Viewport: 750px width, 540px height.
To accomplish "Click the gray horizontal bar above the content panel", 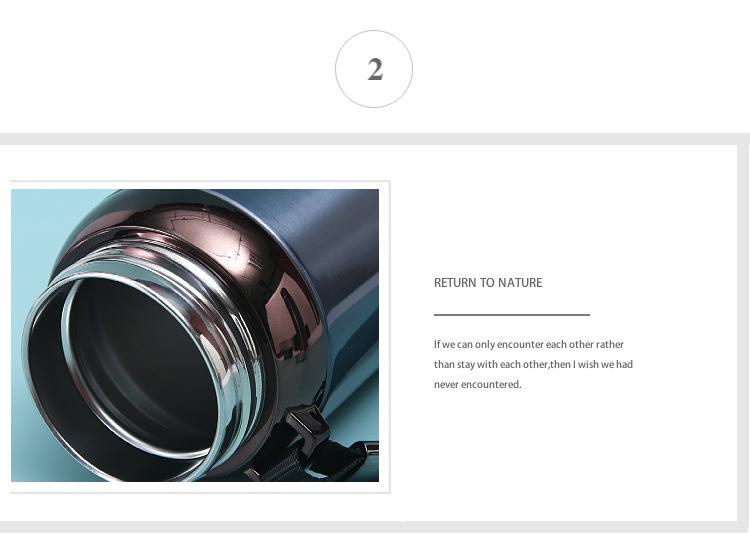I will tap(375, 139).
